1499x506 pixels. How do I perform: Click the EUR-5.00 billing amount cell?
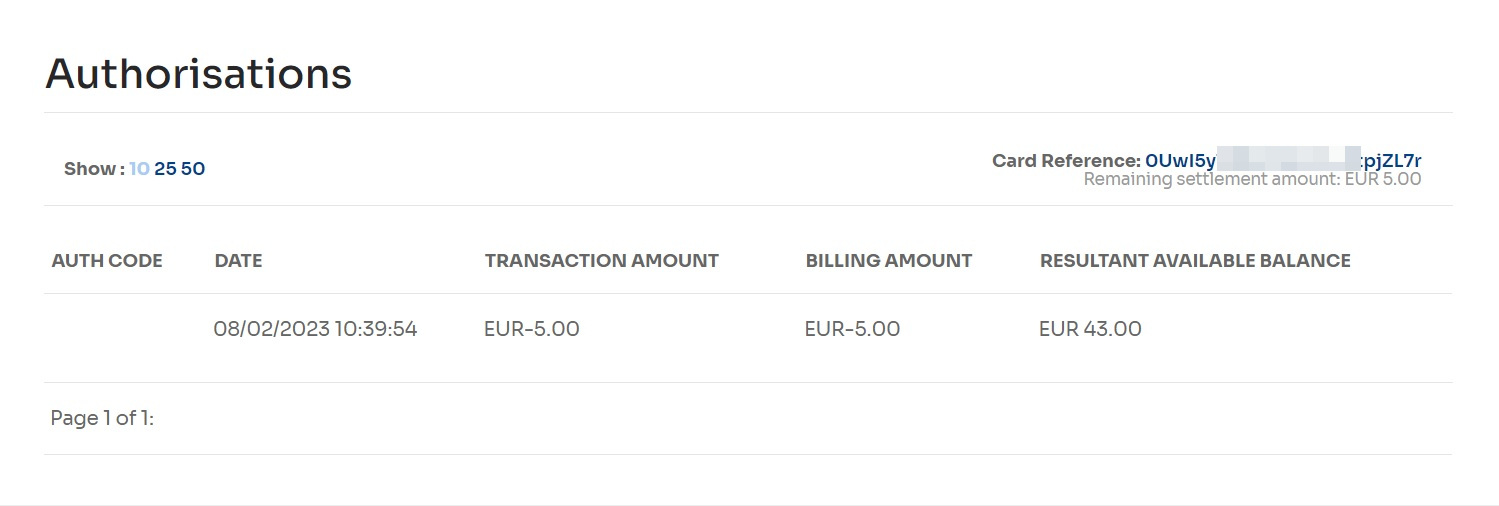(x=852, y=329)
